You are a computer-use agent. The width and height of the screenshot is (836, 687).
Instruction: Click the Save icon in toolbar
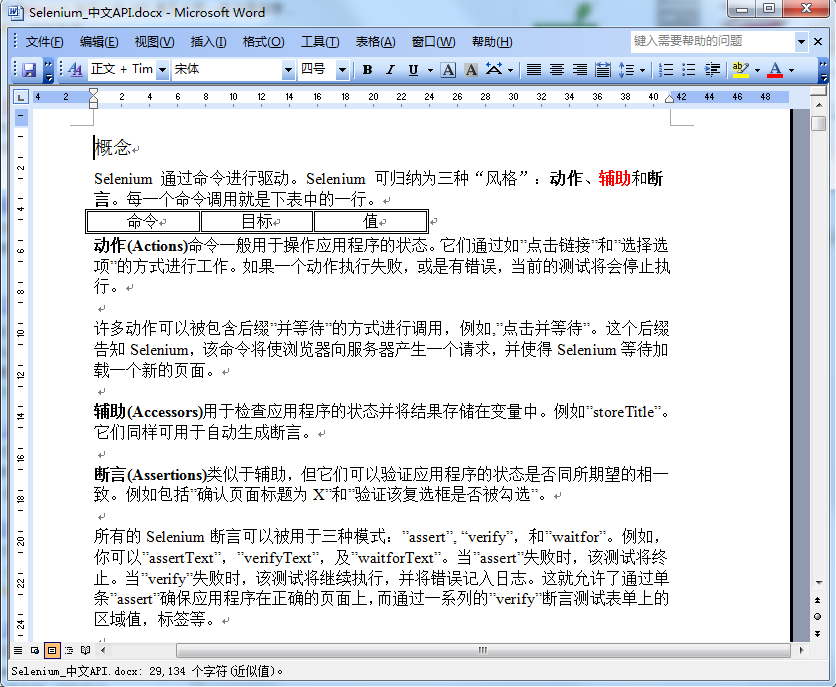coord(29,70)
